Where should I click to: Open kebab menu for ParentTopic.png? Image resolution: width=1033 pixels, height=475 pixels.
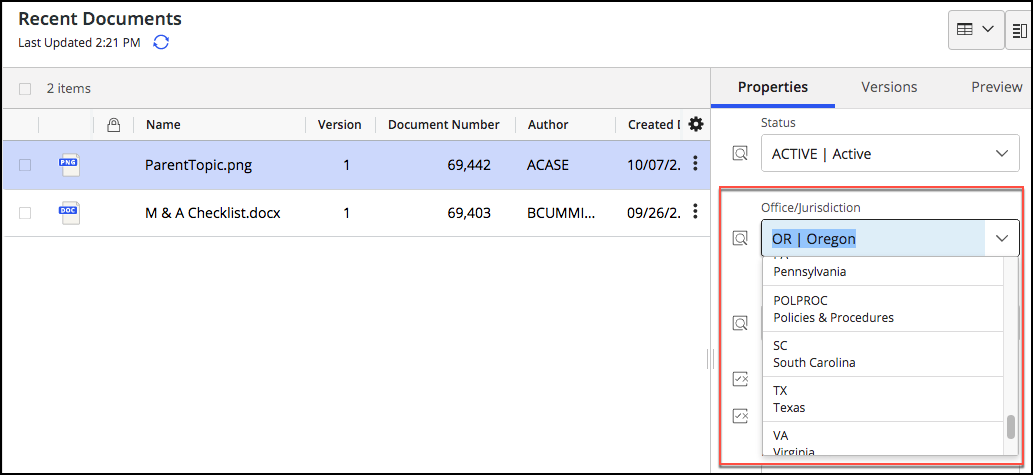[x=696, y=165]
